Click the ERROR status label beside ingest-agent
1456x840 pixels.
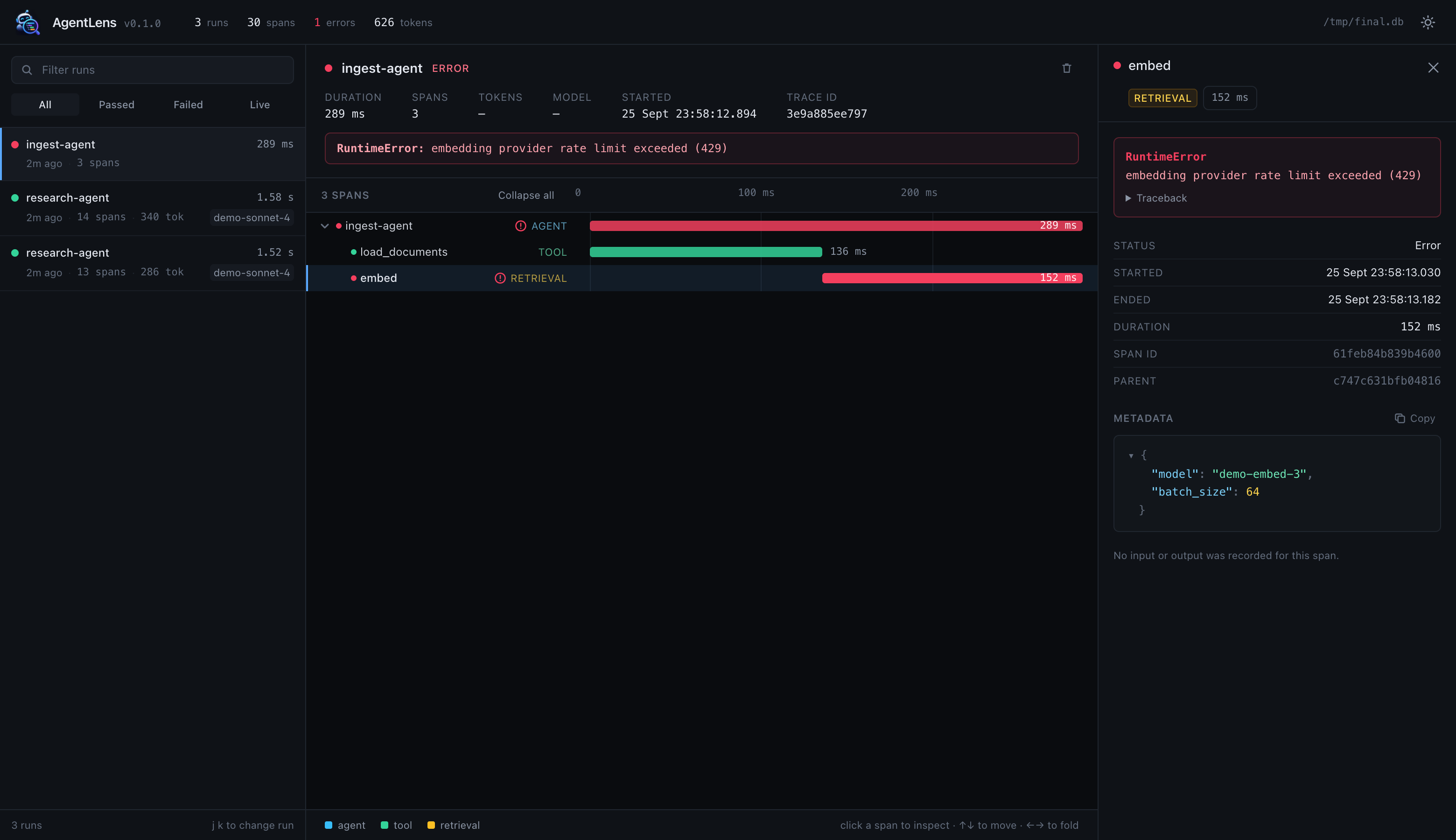pos(450,69)
